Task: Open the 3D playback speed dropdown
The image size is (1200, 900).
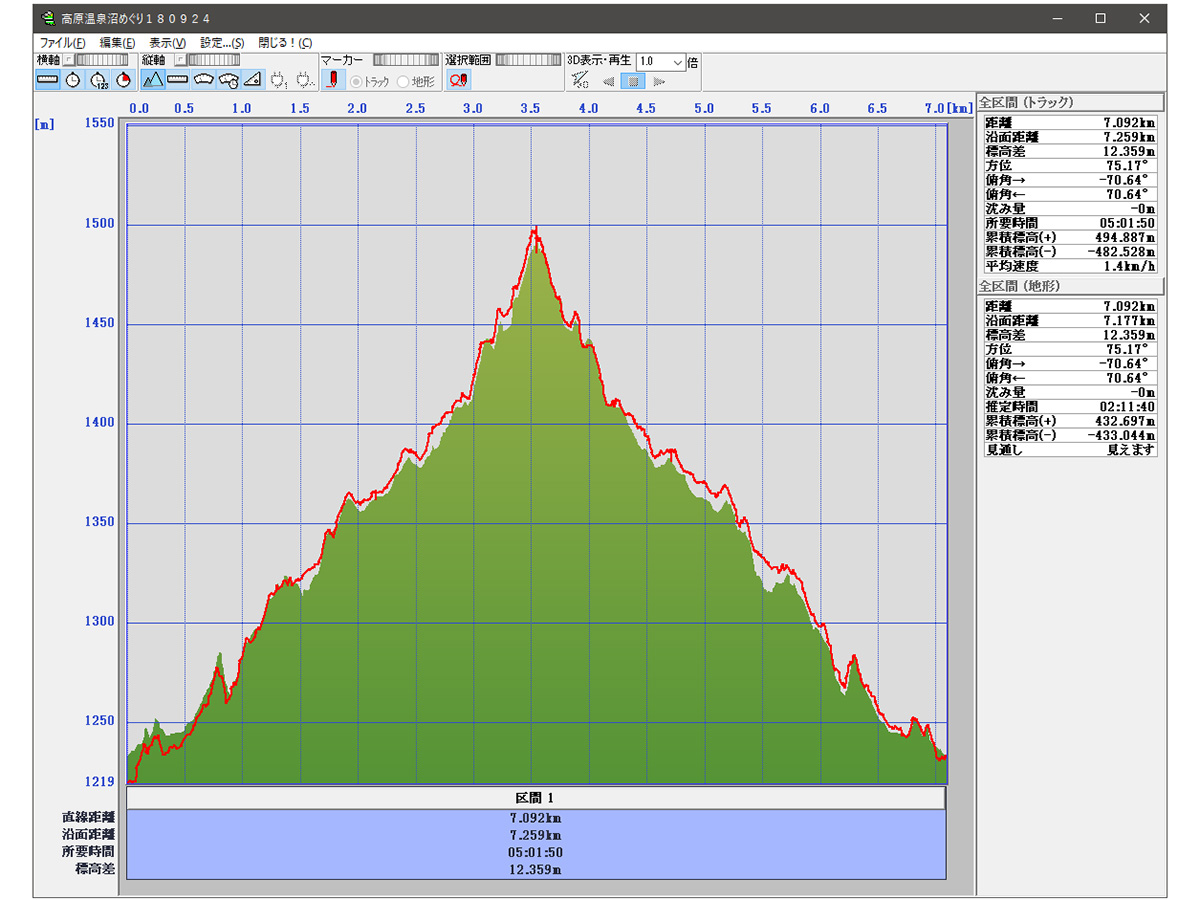Action: coord(678,62)
